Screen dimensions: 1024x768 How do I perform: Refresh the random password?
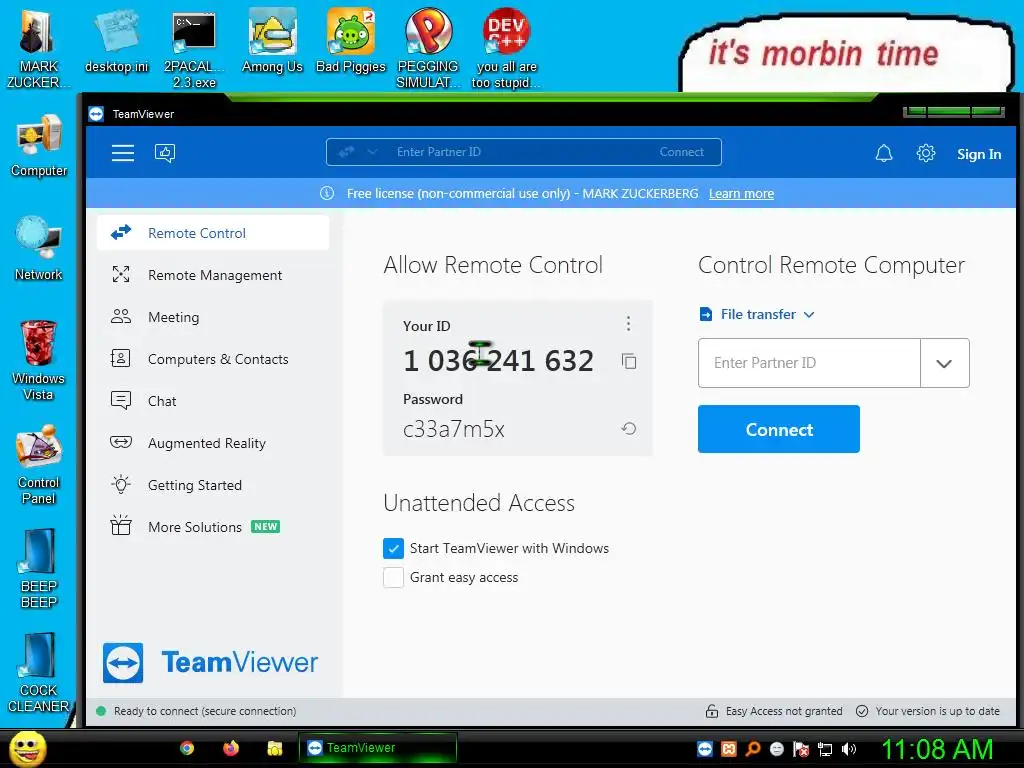(x=629, y=428)
